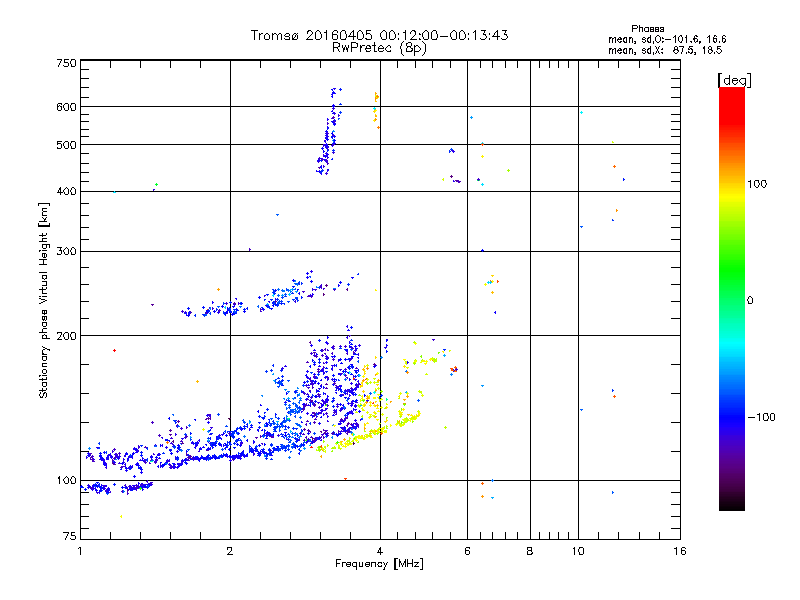Click the plot title 'Tromsø 20160405 00:12:00-00:13:43'

click(379, 35)
